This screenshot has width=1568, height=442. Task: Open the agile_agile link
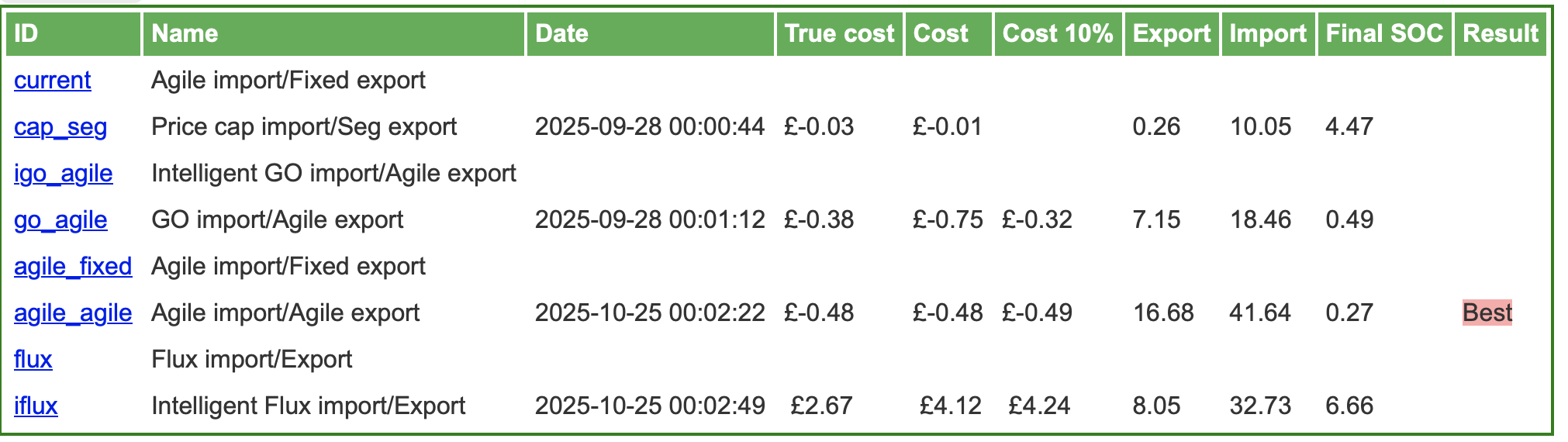coord(73,313)
